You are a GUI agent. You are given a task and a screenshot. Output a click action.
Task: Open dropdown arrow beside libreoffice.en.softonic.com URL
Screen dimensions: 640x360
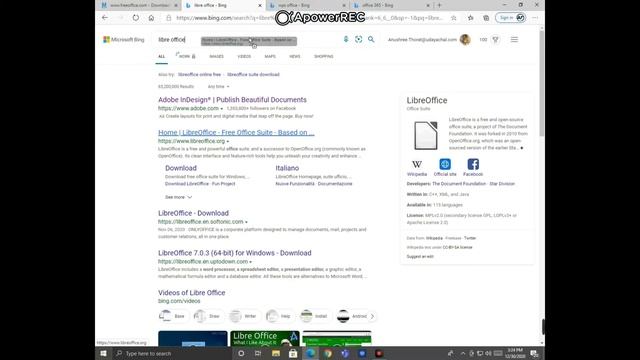click(x=246, y=222)
